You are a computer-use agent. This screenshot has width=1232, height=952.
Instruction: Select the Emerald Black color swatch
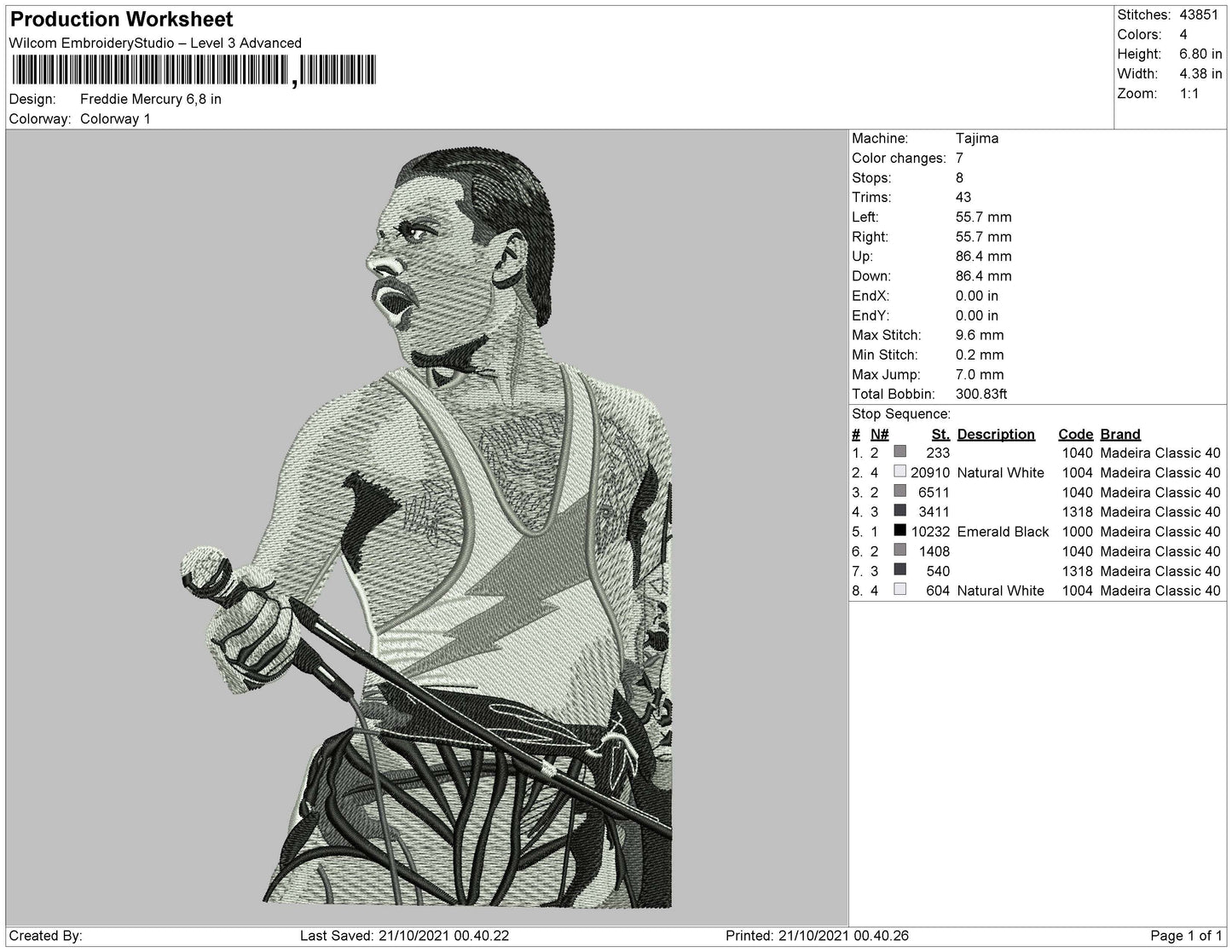899,530
